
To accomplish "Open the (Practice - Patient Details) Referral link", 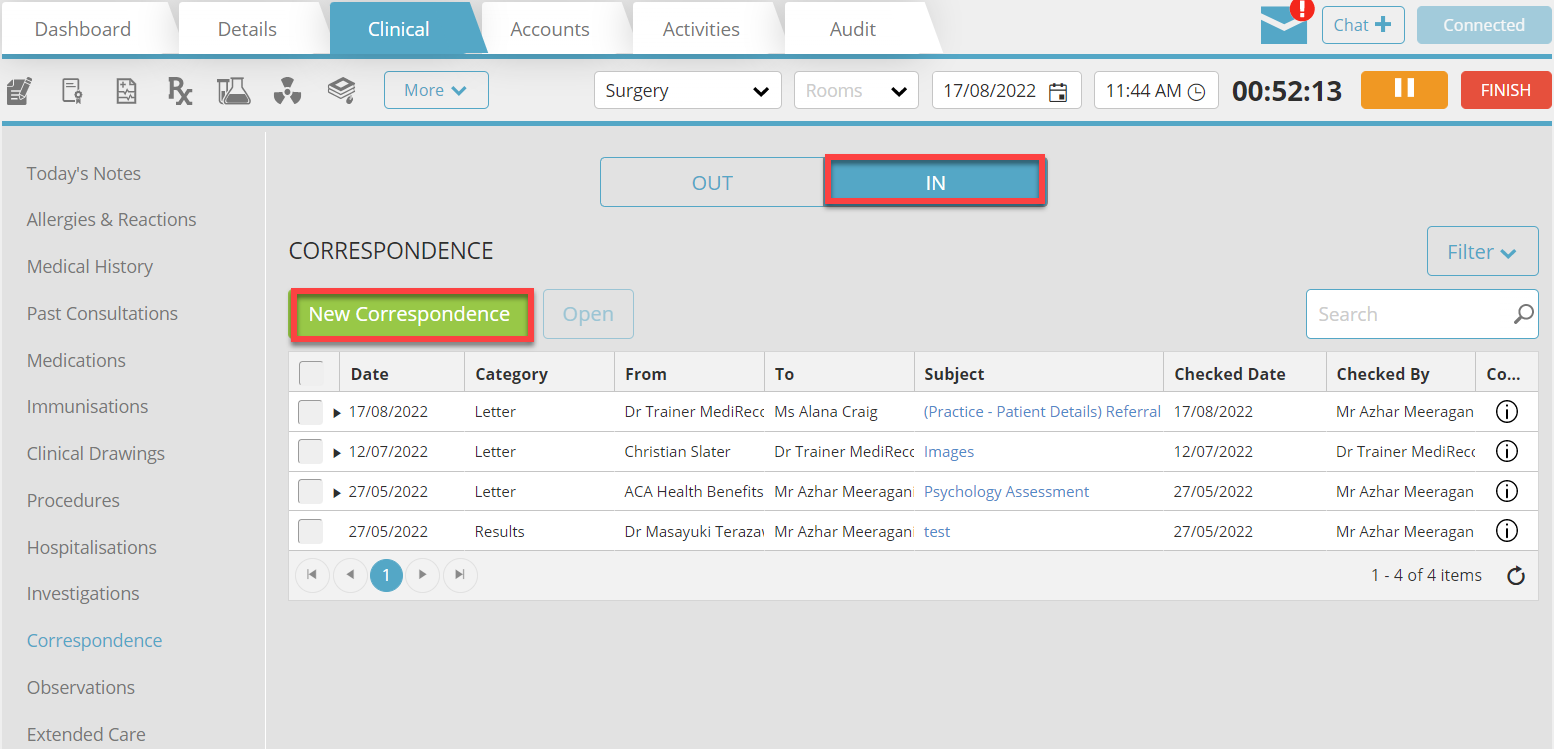I will [1042, 411].
